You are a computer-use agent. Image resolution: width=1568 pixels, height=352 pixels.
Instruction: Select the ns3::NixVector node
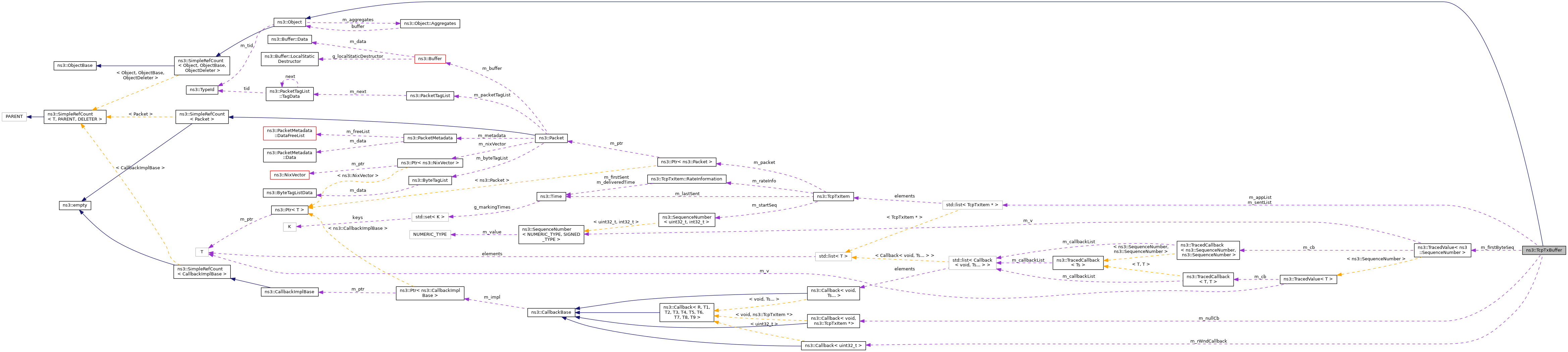click(x=290, y=175)
